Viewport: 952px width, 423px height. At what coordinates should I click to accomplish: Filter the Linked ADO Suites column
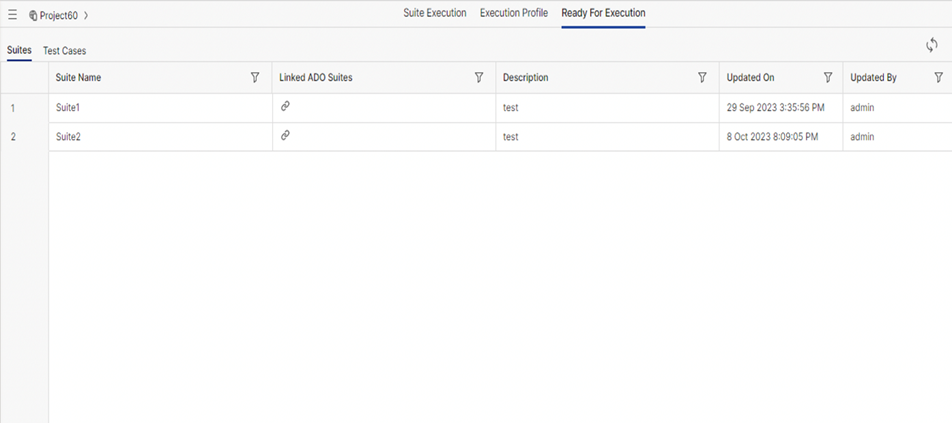pyautogui.click(x=479, y=78)
